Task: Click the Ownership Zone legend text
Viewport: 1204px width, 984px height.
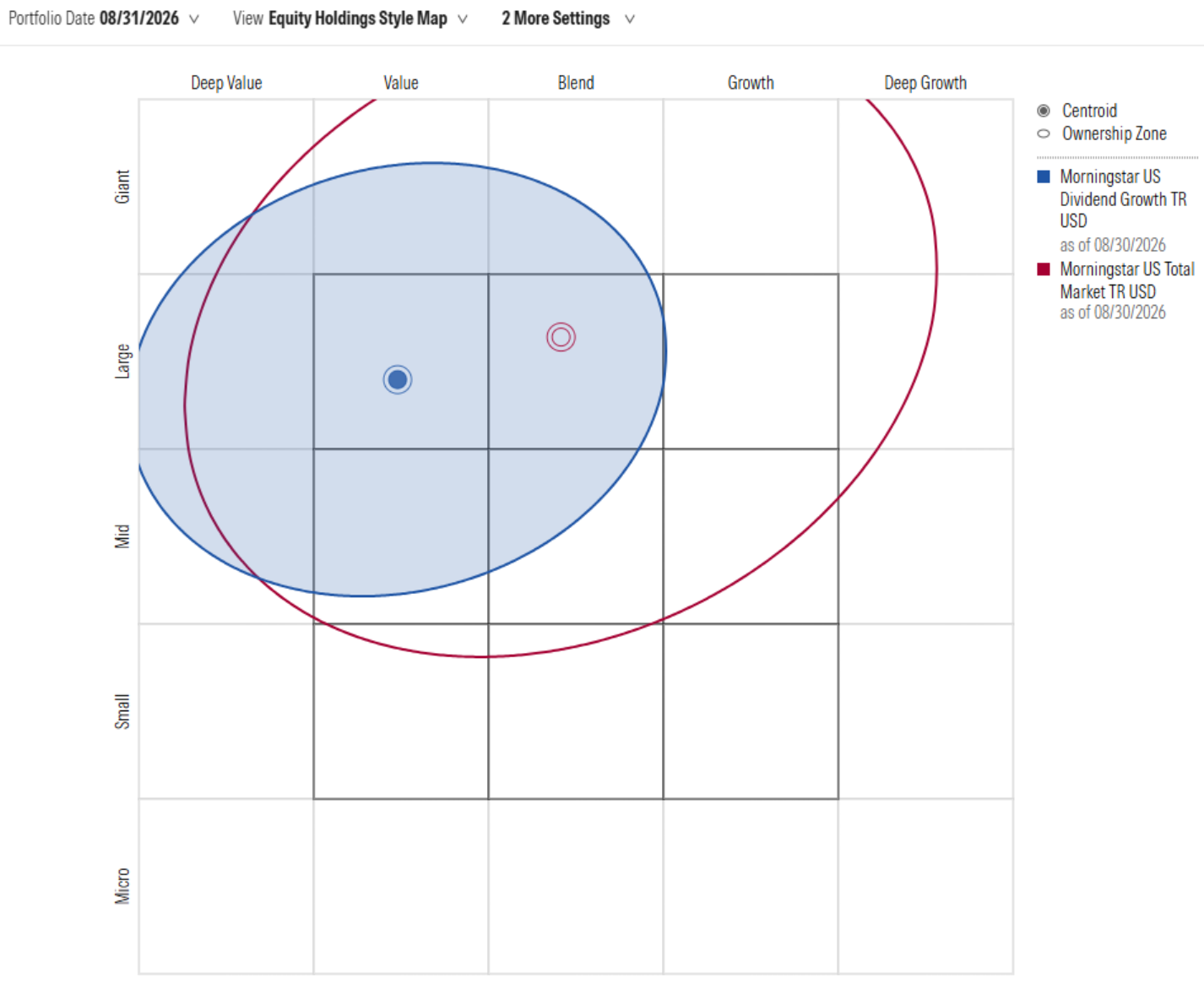Action: point(1115,133)
